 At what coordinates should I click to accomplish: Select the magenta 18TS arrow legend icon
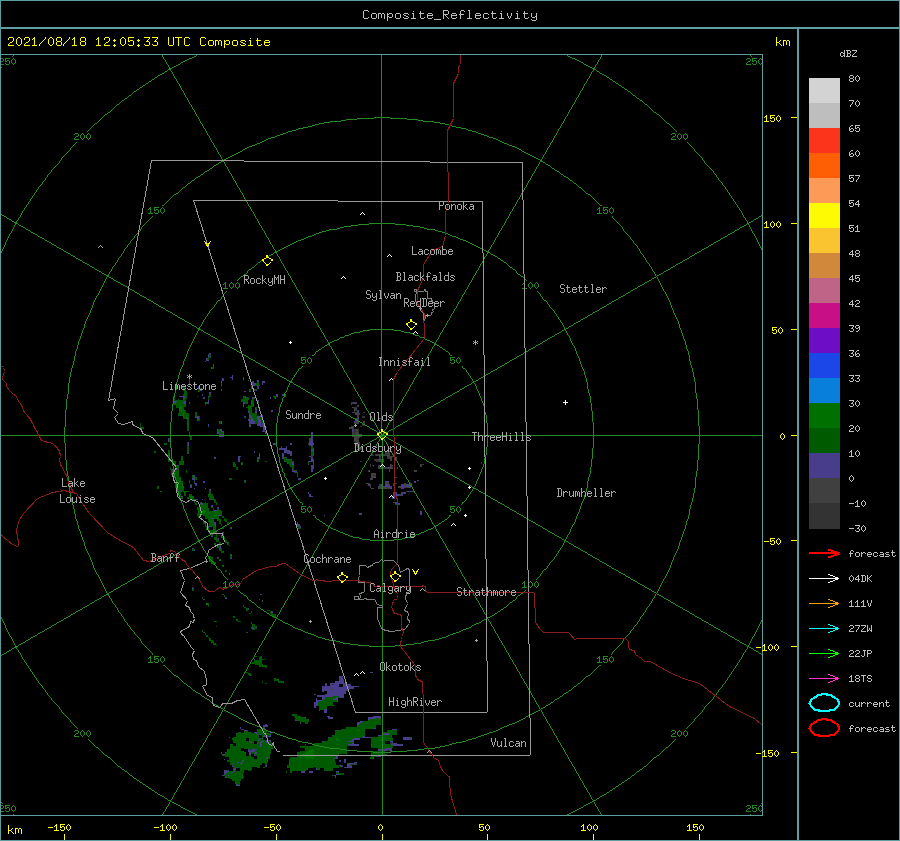point(824,678)
